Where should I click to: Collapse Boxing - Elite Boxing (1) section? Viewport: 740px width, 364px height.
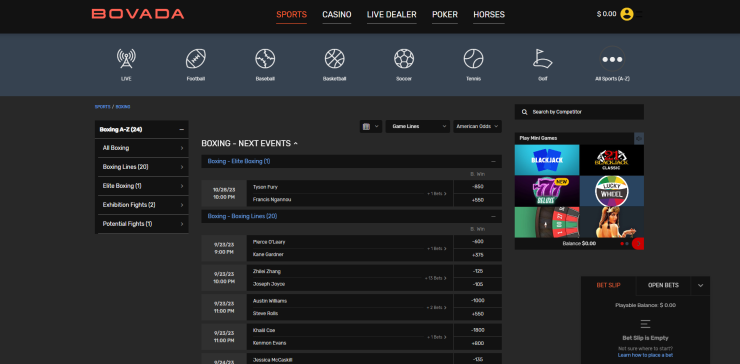pyautogui.click(x=493, y=161)
